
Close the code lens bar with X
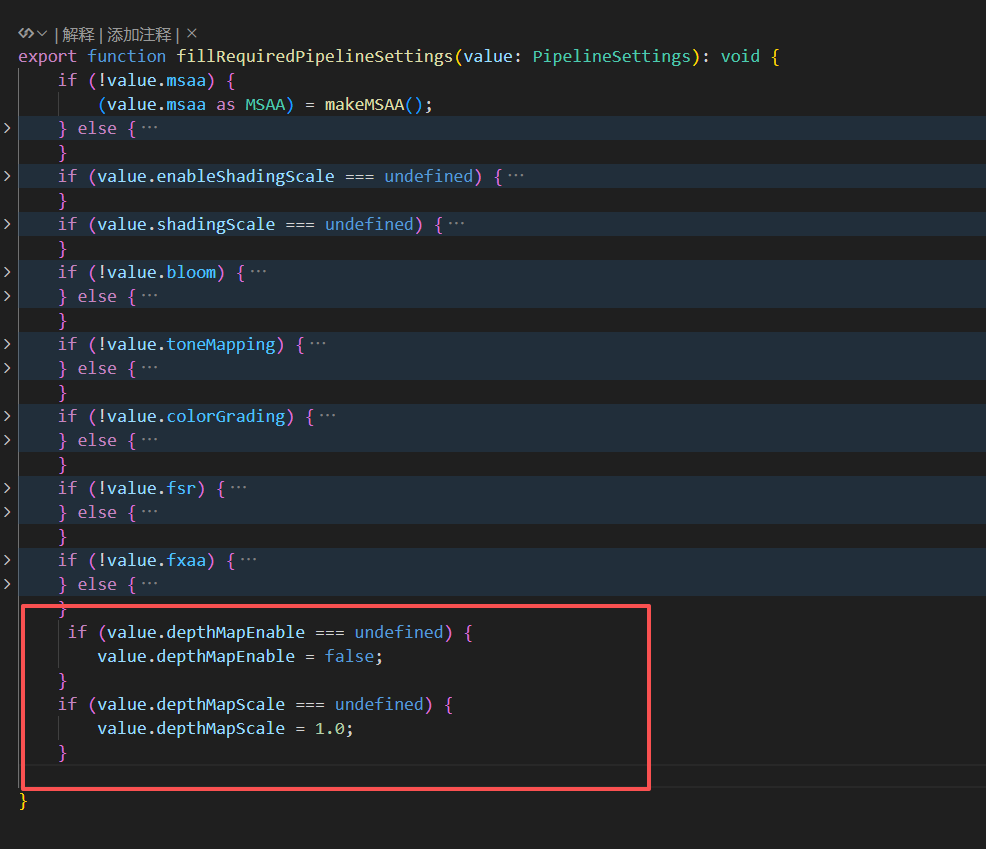[x=192, y=33]
